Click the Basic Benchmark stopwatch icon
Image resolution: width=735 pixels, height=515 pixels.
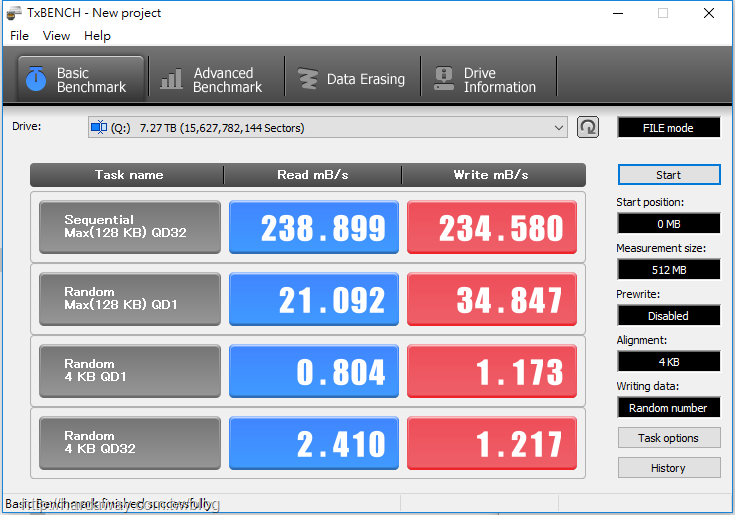click(36, 78)
